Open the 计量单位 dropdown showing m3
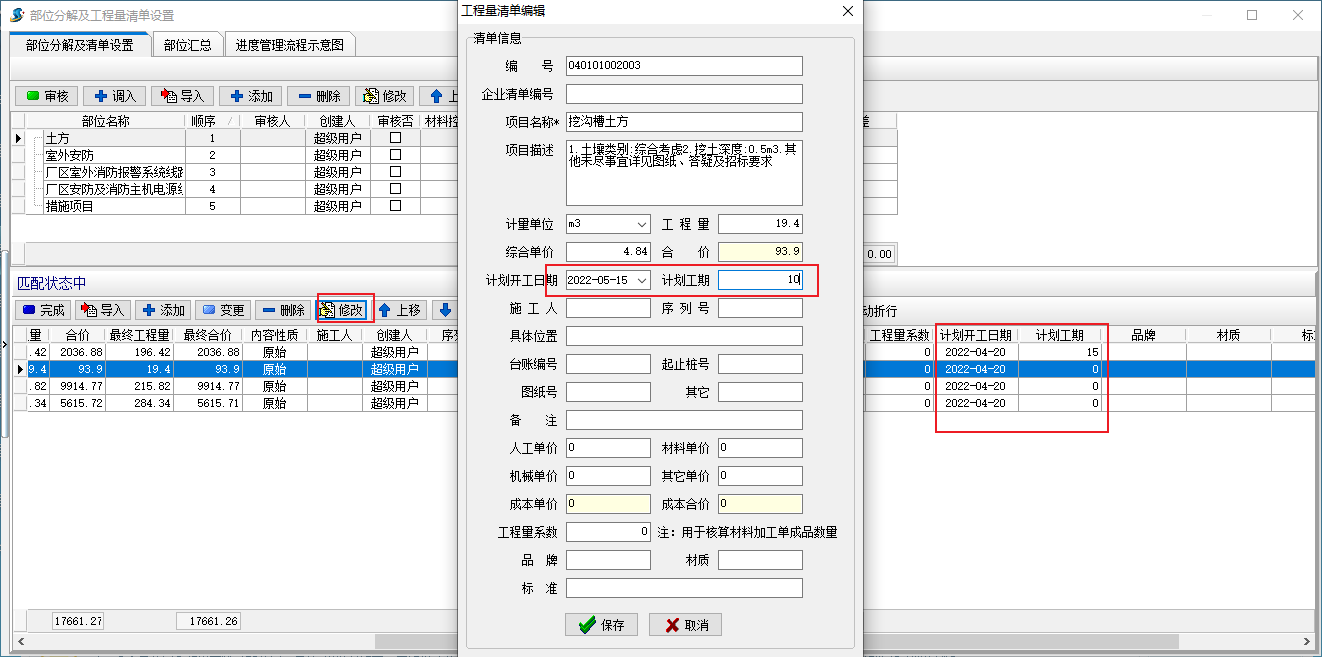This screenshot has width=1322, height=657. coord(641,224)
